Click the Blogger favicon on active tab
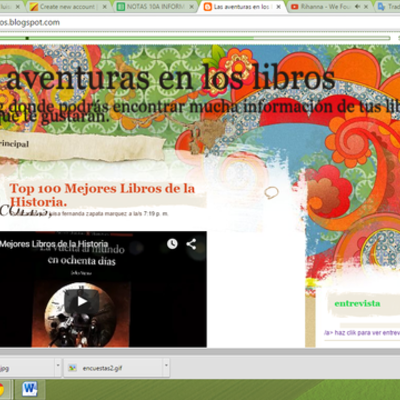 pos(208,7)
